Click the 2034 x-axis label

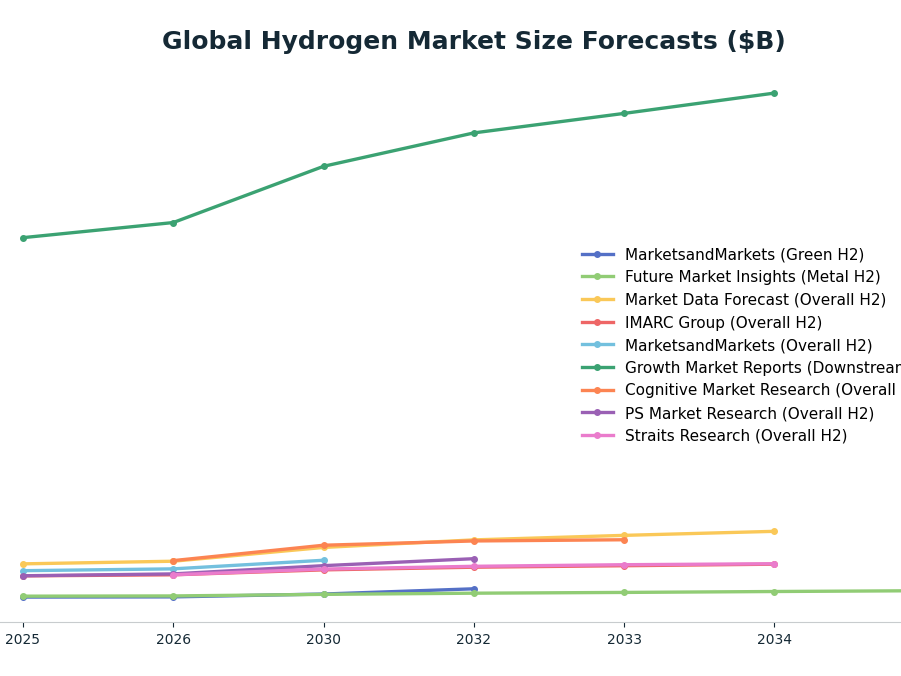[775, 640]
